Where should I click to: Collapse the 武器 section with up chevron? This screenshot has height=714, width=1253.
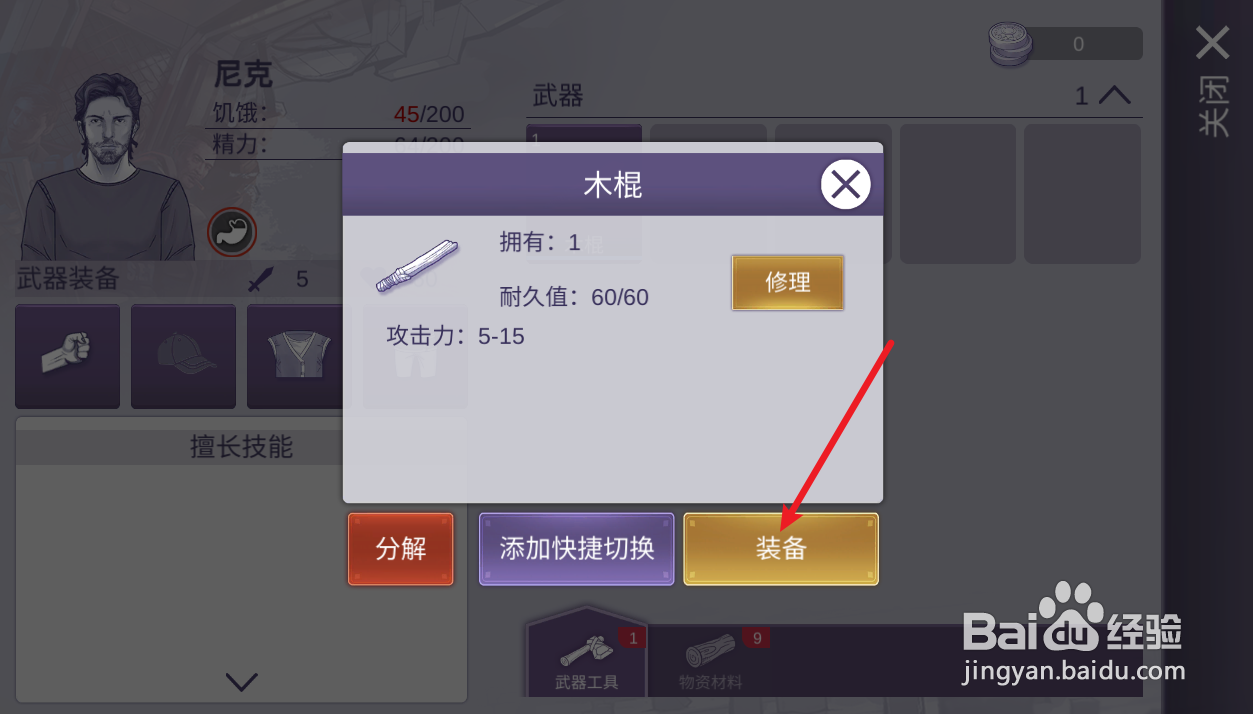click(x=1114, y=96)
